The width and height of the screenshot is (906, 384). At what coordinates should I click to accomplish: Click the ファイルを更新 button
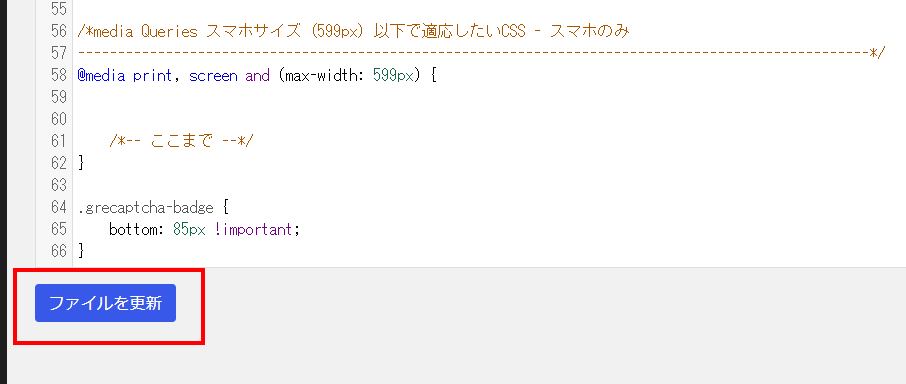click(105, 303)
